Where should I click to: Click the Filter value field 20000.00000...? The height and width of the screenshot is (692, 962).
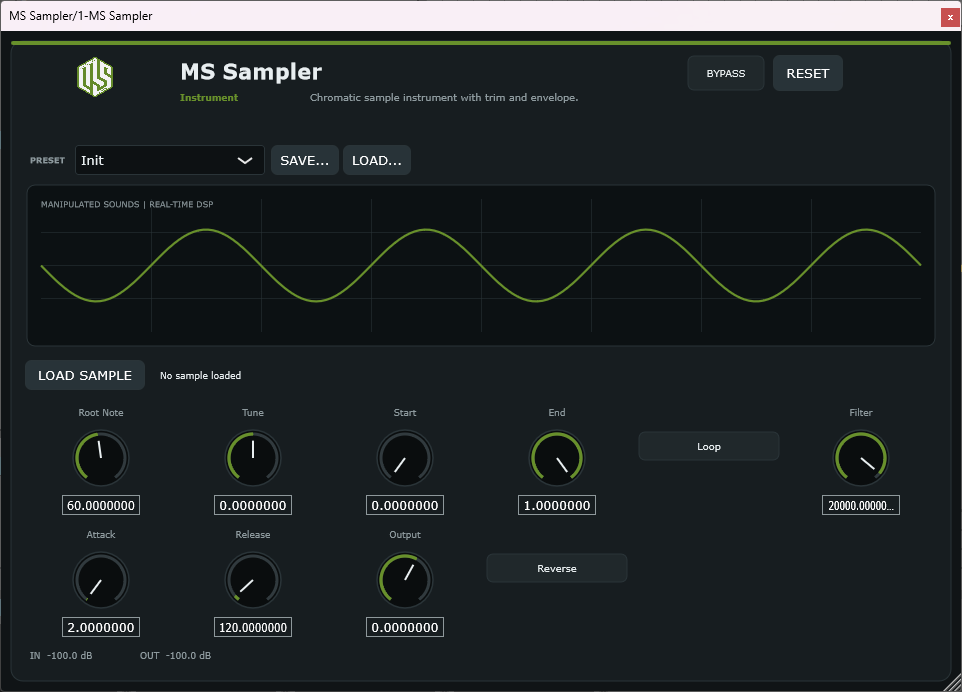click(861, 505)
